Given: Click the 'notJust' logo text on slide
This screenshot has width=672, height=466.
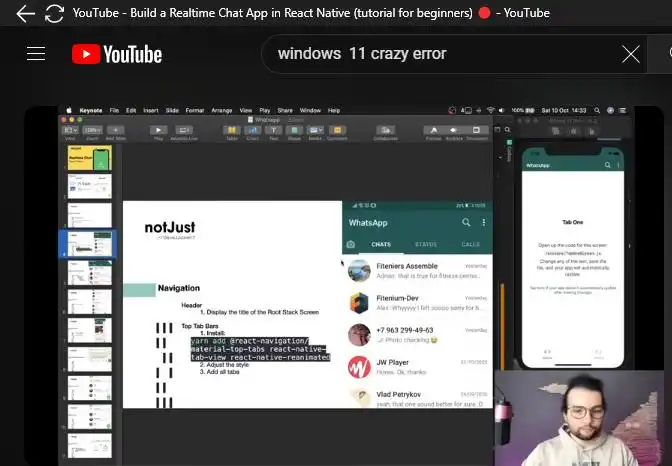Looking at the screenshot, I should (170, 227).
